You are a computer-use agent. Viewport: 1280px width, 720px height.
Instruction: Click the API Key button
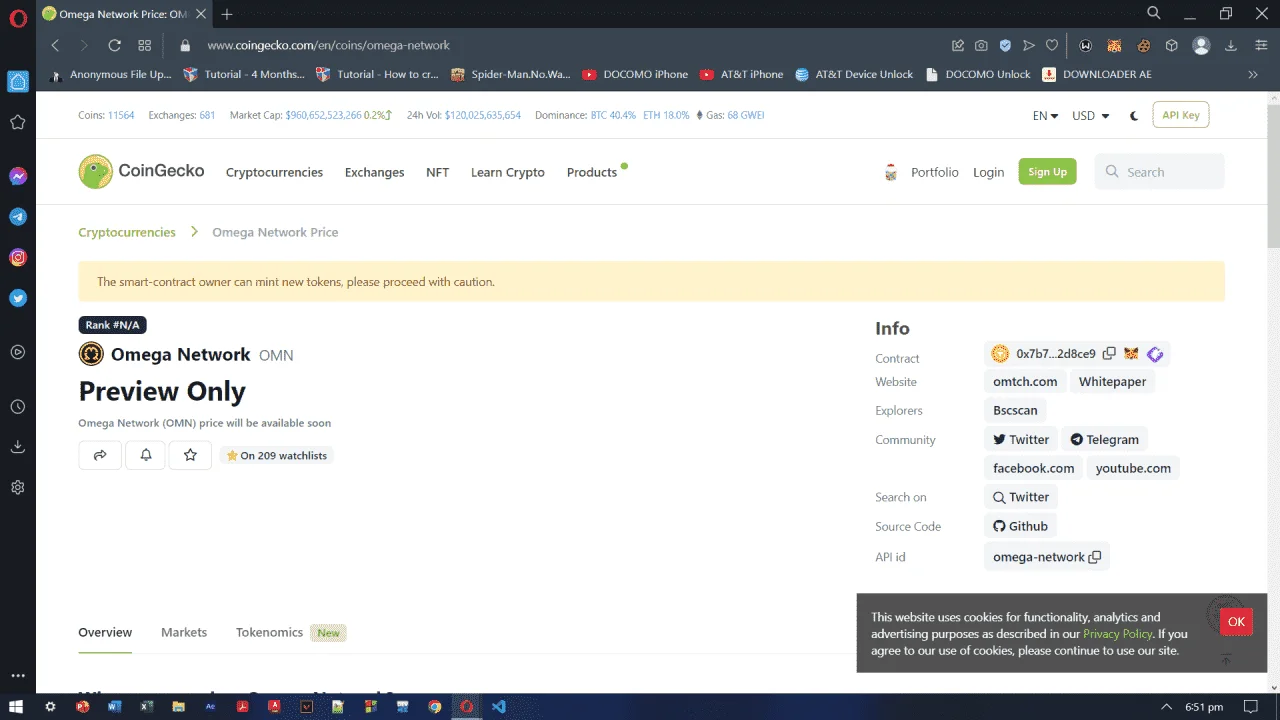1180,115
